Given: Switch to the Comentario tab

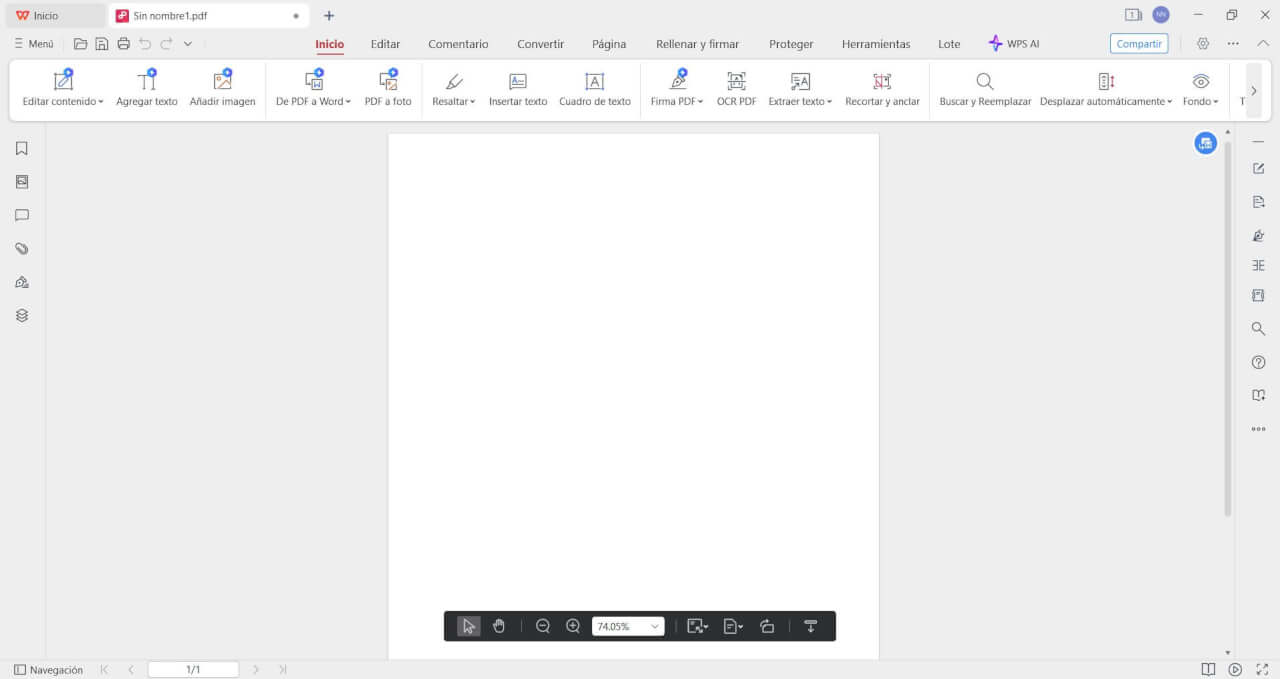Looking at the screenshot, I should pos(458,44).
